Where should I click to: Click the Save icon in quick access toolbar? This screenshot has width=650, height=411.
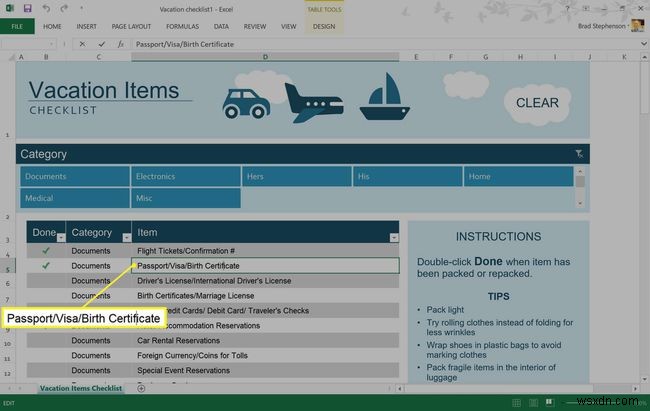click(x=27, y=8)
